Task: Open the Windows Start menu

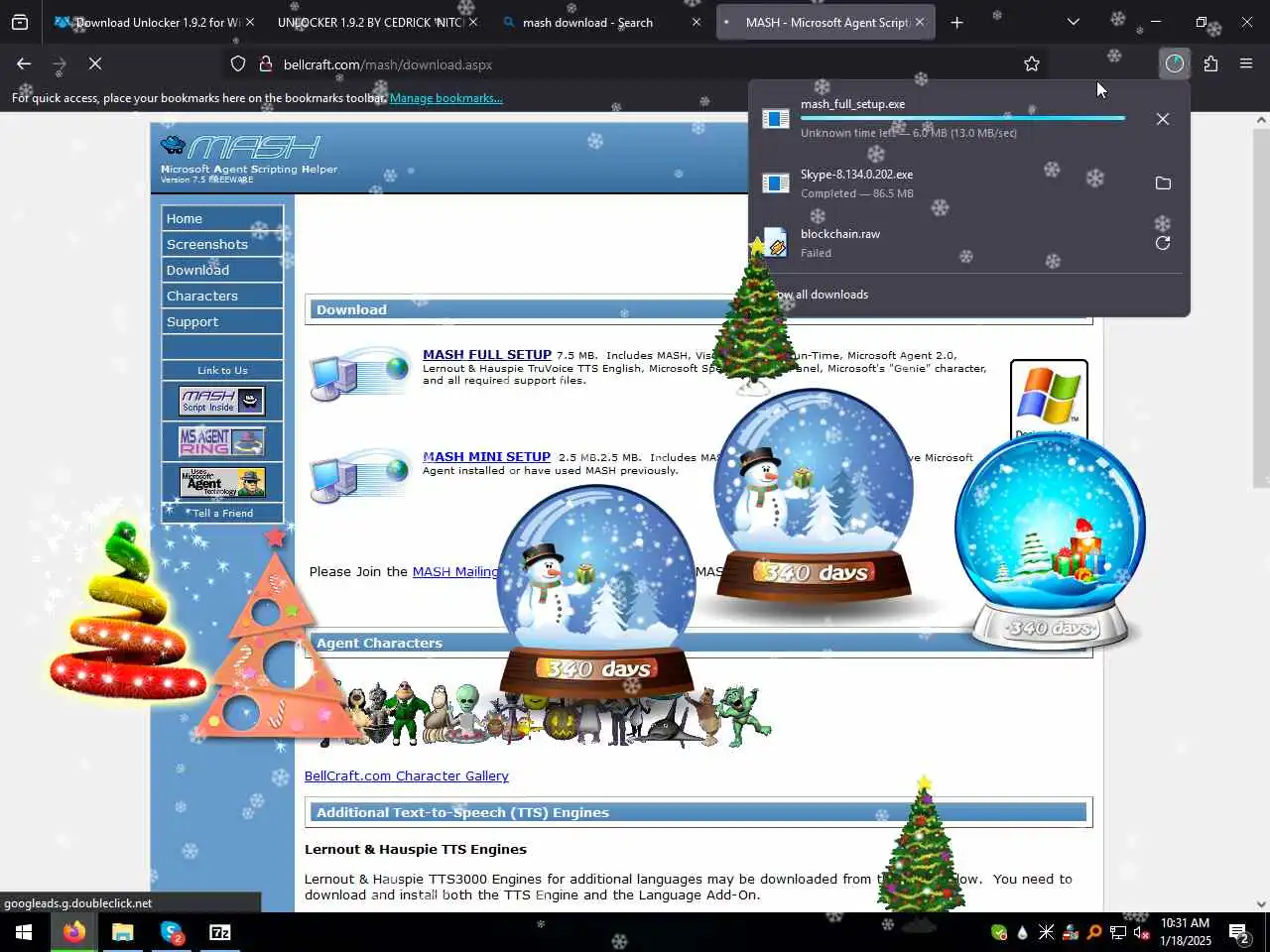Action: coord(24,932)
